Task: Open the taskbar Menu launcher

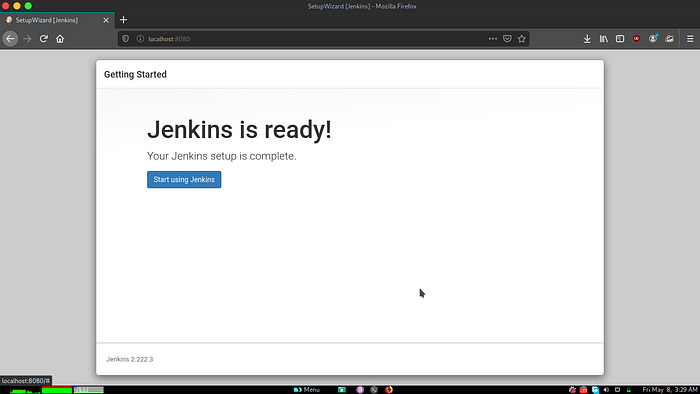Action: click(x=307, y=390)
